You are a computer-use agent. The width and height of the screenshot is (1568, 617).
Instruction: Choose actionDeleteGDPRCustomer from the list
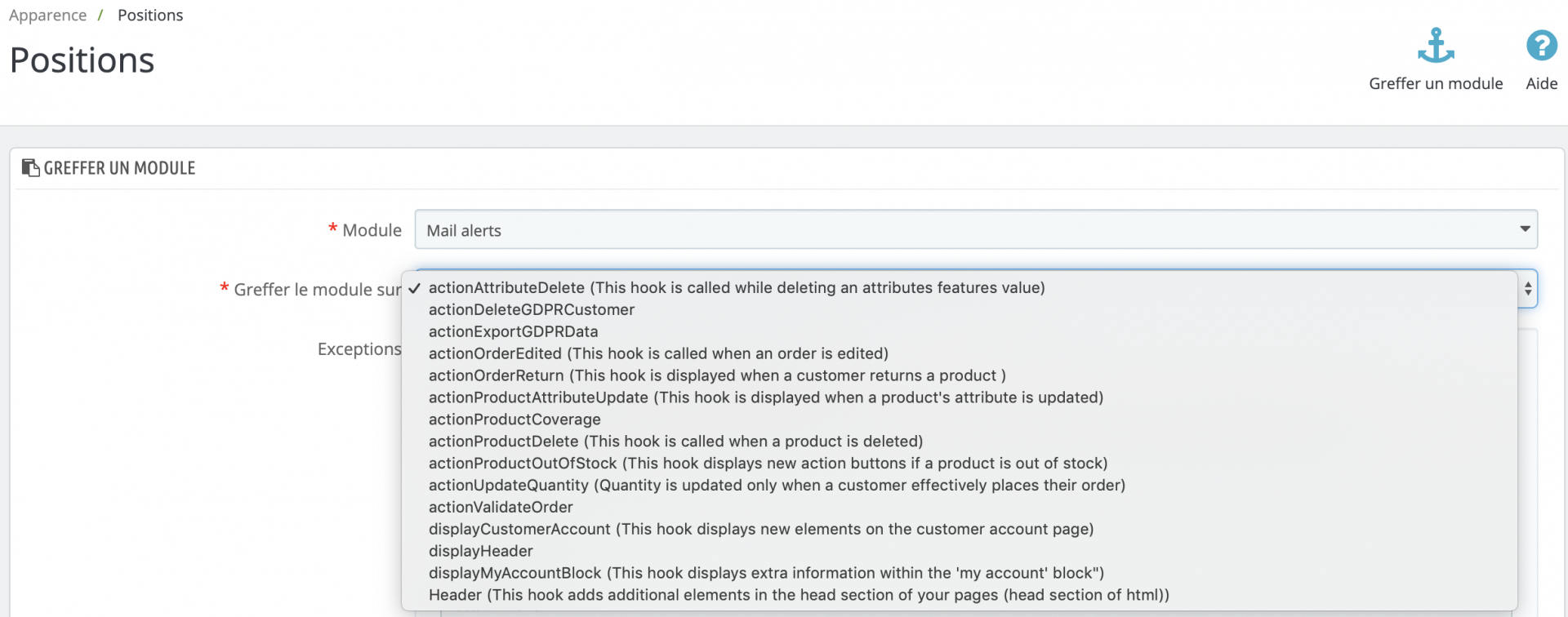pyautogui.click(x=531, y=310)
